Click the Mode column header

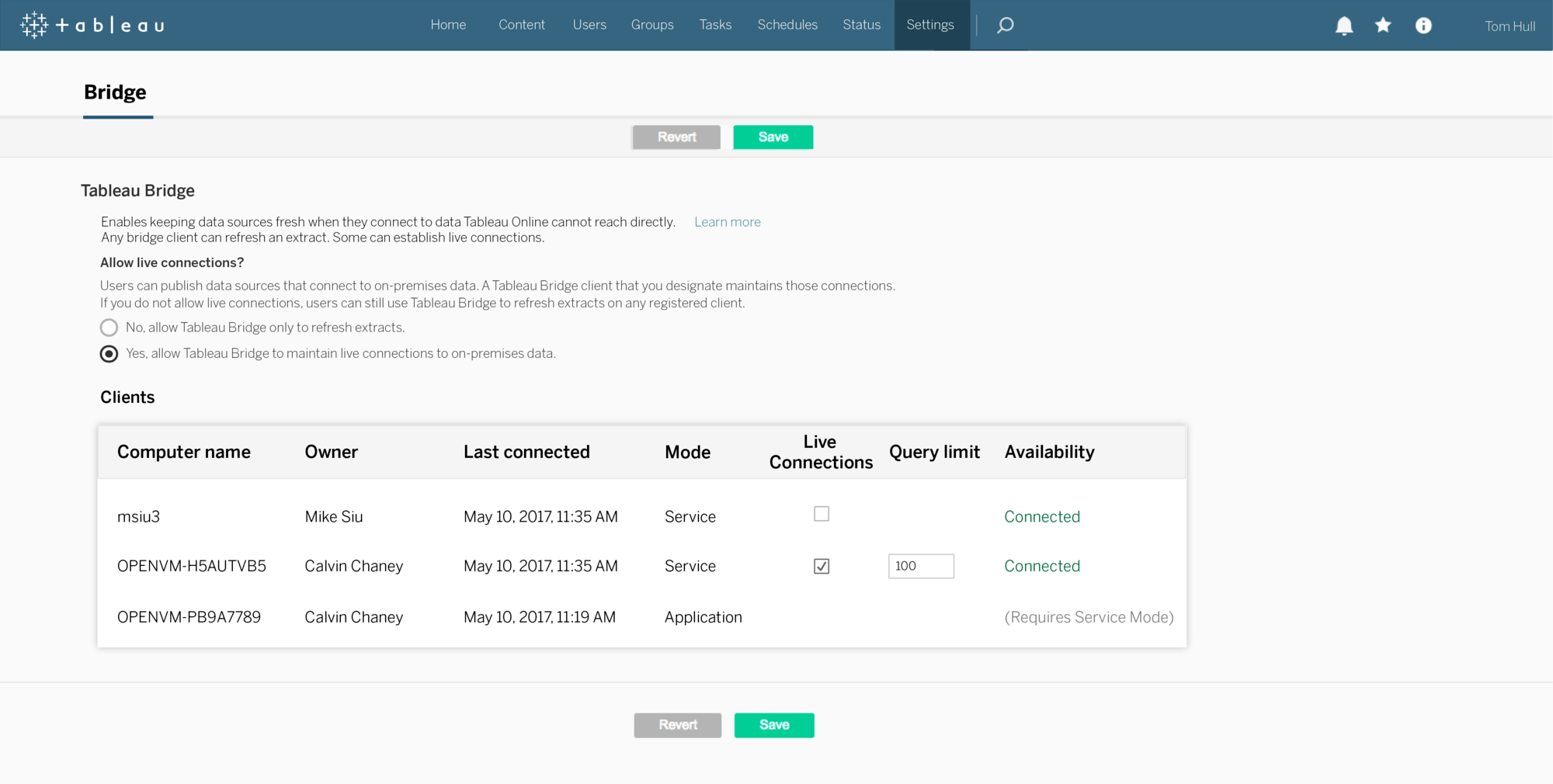pos(687,452)
